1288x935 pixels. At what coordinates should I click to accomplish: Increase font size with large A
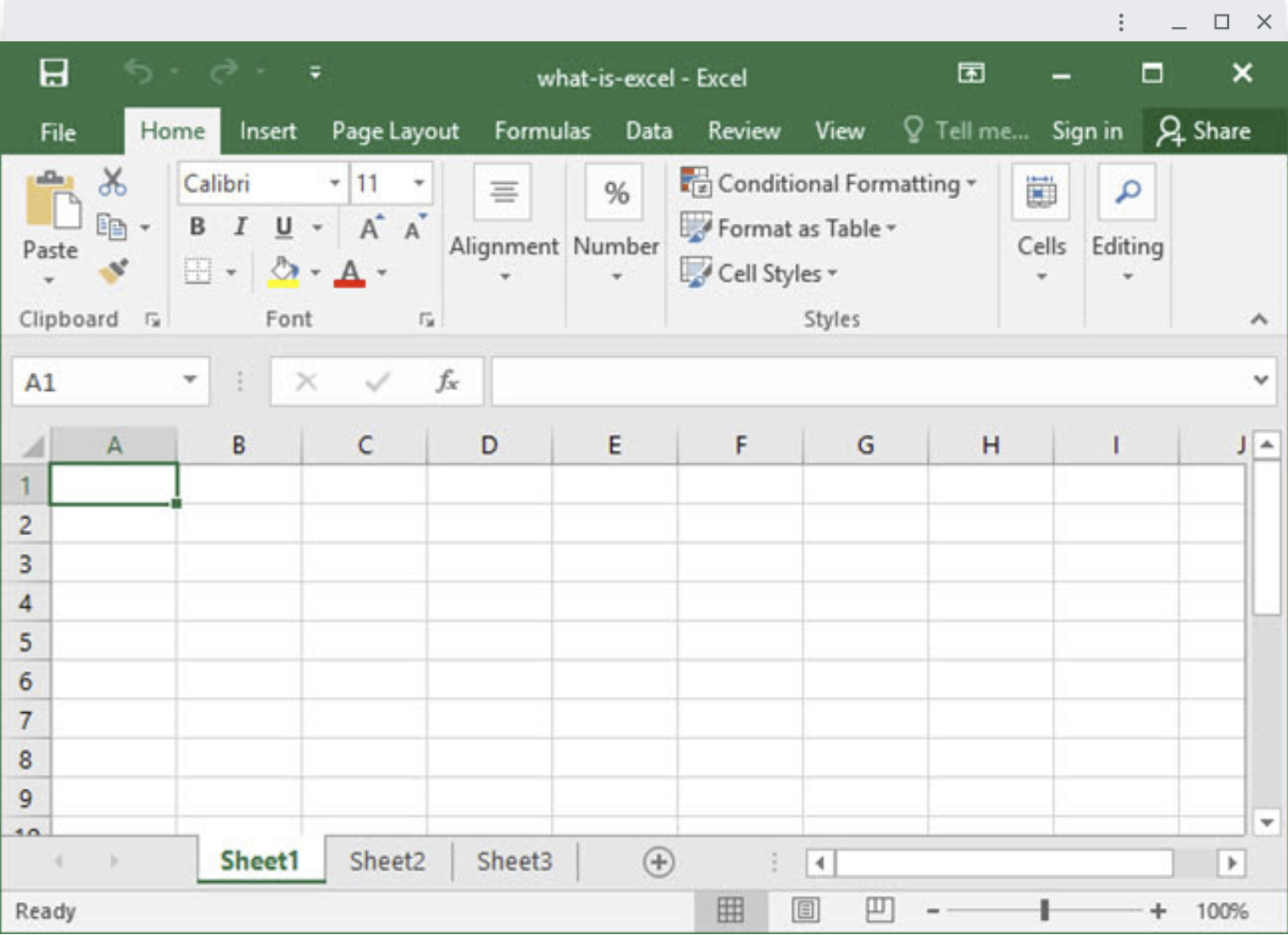(x=370, y=228)
